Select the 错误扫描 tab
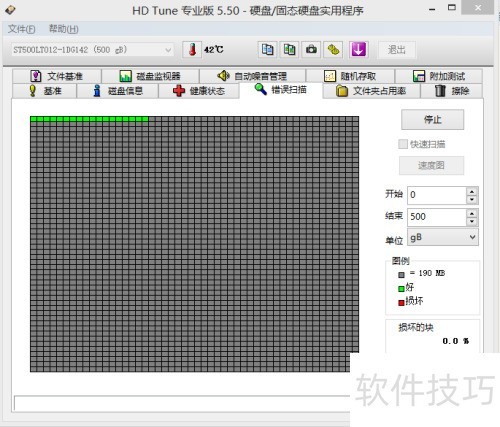 click(281, 90)
